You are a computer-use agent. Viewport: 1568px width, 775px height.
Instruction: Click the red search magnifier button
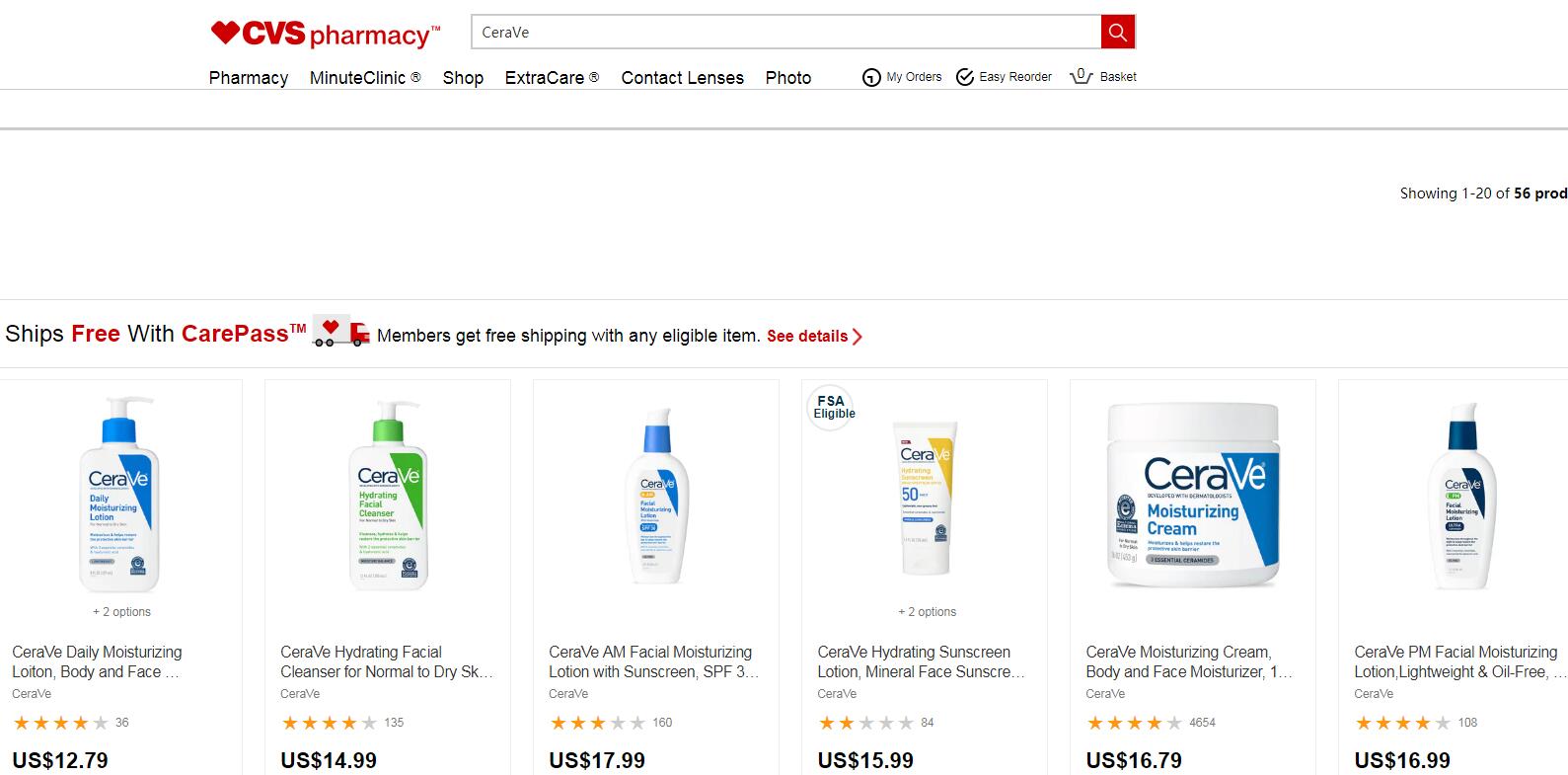coord(1117,33)
